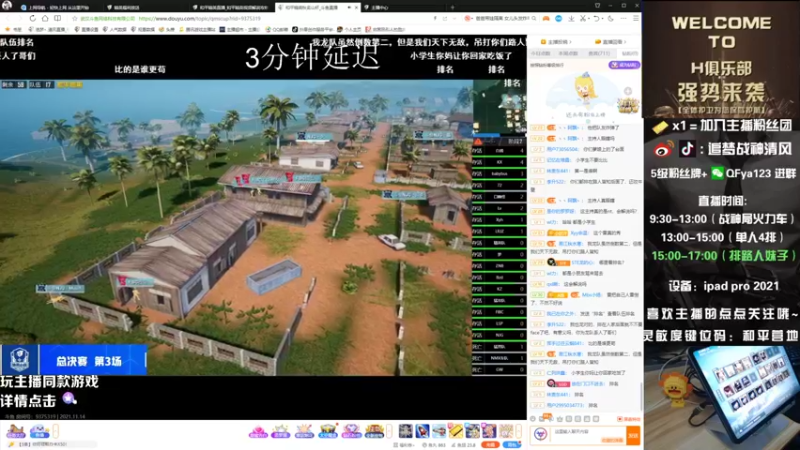The image size is (800, 450).
Task: Select the pink gem gift icon
Action: click(x=258, y=432)
